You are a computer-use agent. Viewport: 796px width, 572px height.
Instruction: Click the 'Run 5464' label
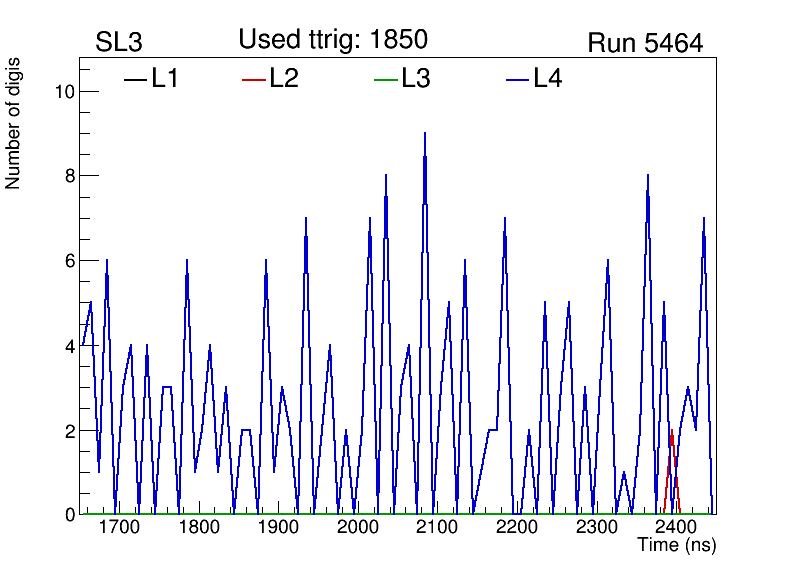point(645,43)
